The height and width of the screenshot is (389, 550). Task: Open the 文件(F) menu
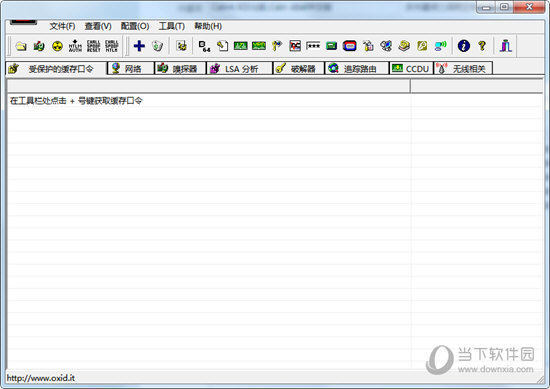(62, 26)
